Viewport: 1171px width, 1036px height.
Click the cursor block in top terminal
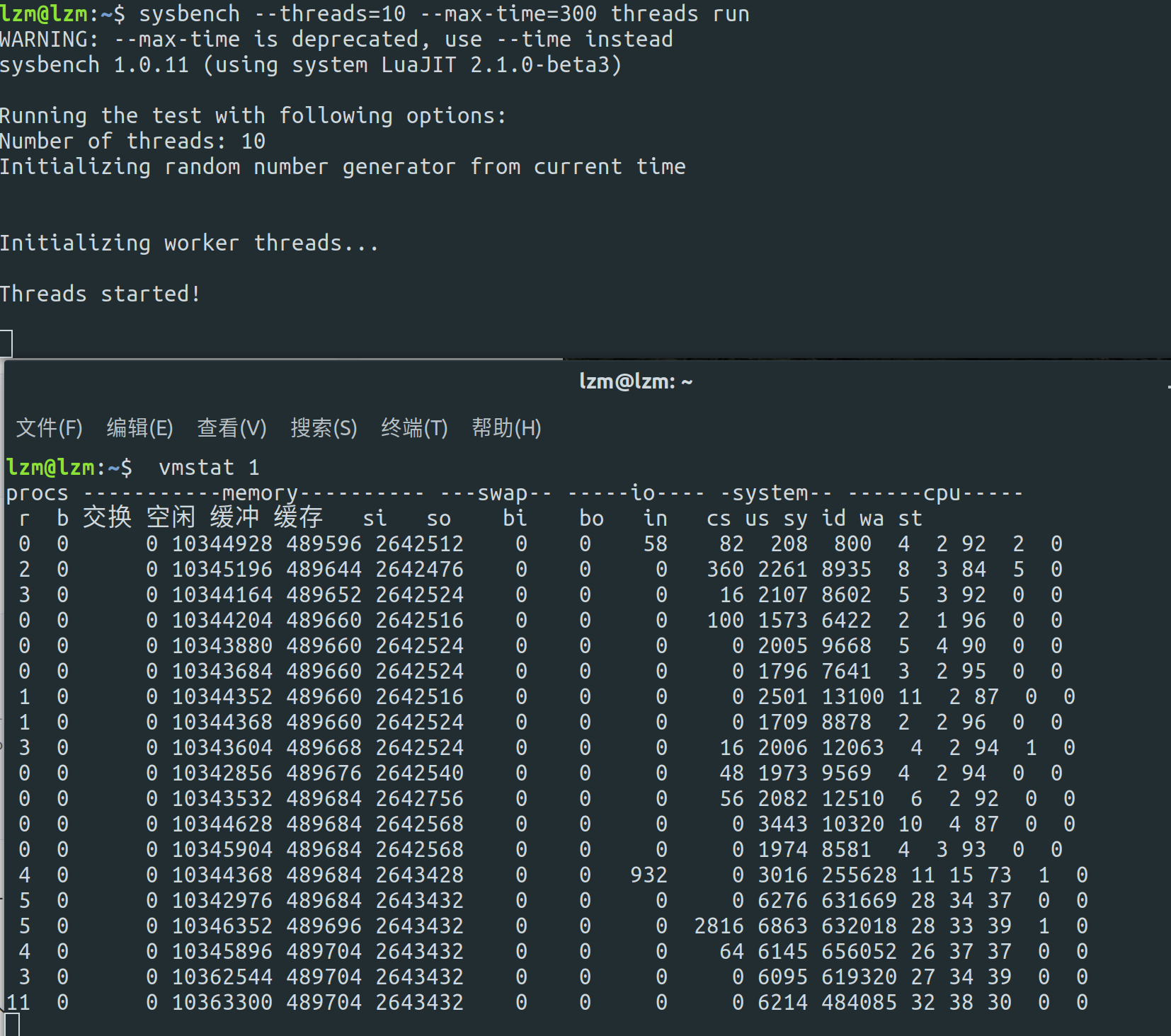[x=6, y=344]
